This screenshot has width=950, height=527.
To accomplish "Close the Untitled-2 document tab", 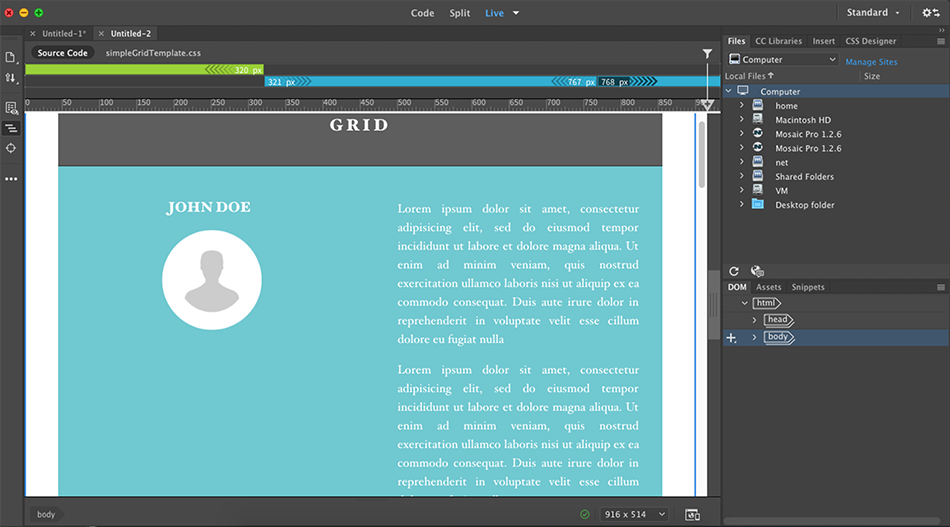I will 101,34.
